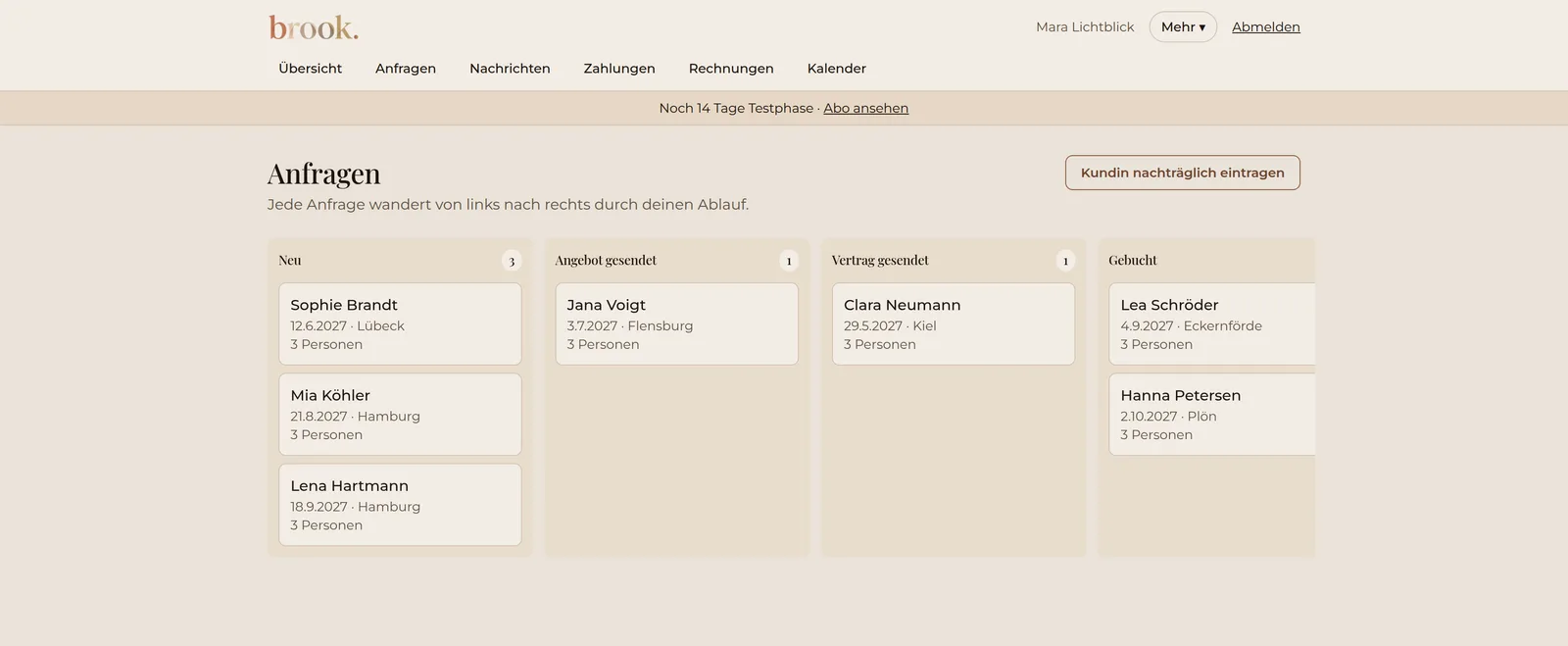Open the Jana Voigt card
The image size is (1568, 646).
click(x=677, y=324)
